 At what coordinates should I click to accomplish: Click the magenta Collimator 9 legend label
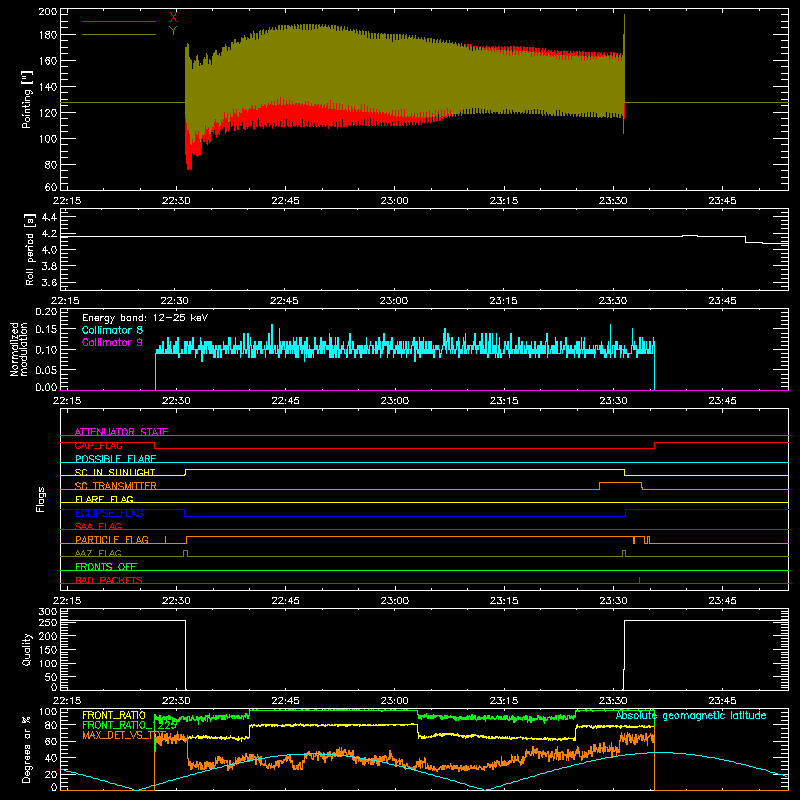pos(112,342)
